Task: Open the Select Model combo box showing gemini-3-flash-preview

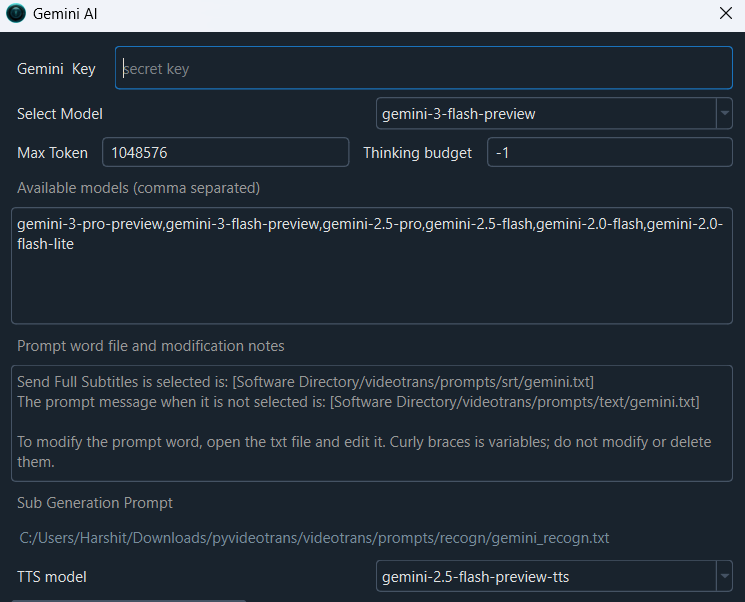Action: [x=545, y=114]
